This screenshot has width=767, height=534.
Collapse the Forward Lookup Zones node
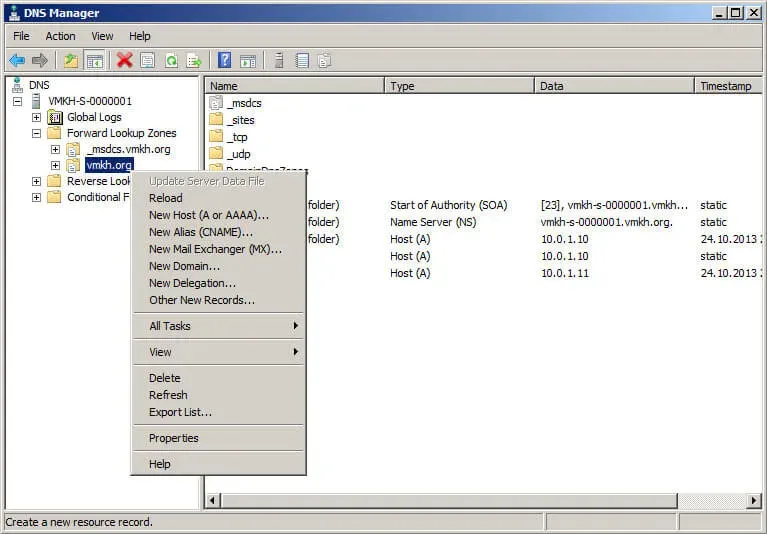pyautogui.click(x=36, y=134)
